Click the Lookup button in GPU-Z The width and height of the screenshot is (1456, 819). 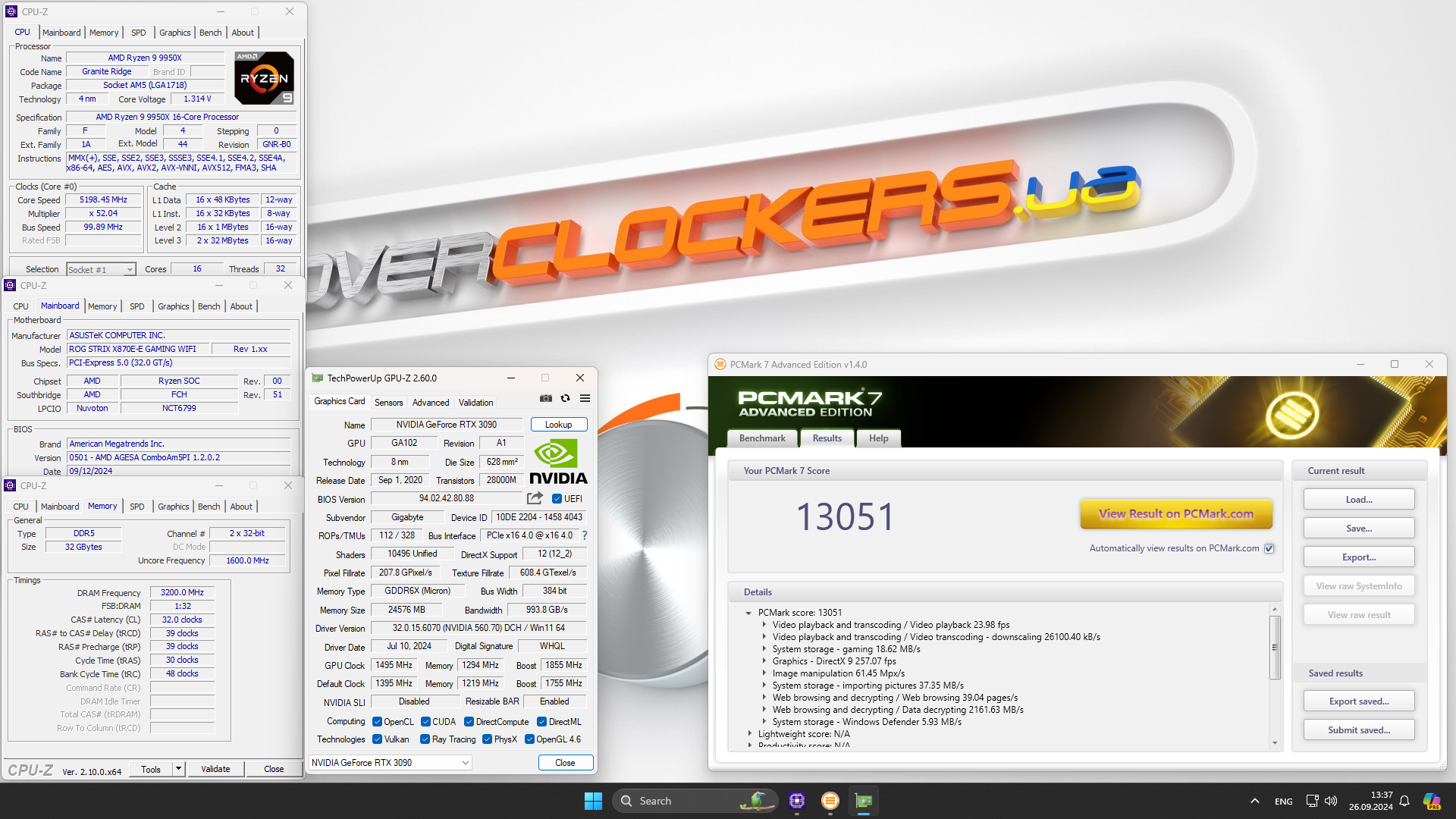[x=558, y=425]
